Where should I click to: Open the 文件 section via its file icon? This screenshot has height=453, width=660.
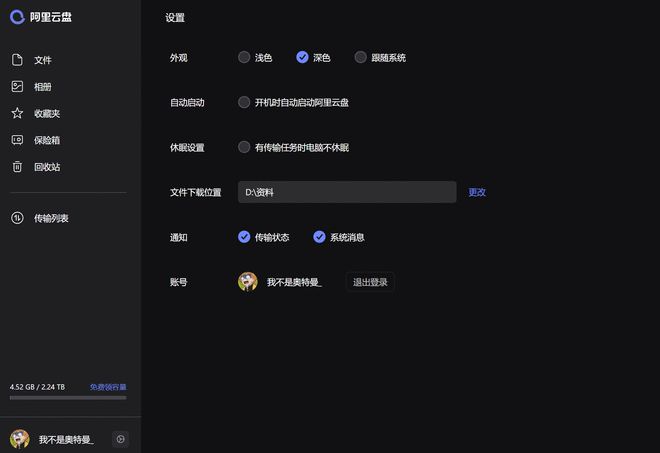[x=17, y=60]
